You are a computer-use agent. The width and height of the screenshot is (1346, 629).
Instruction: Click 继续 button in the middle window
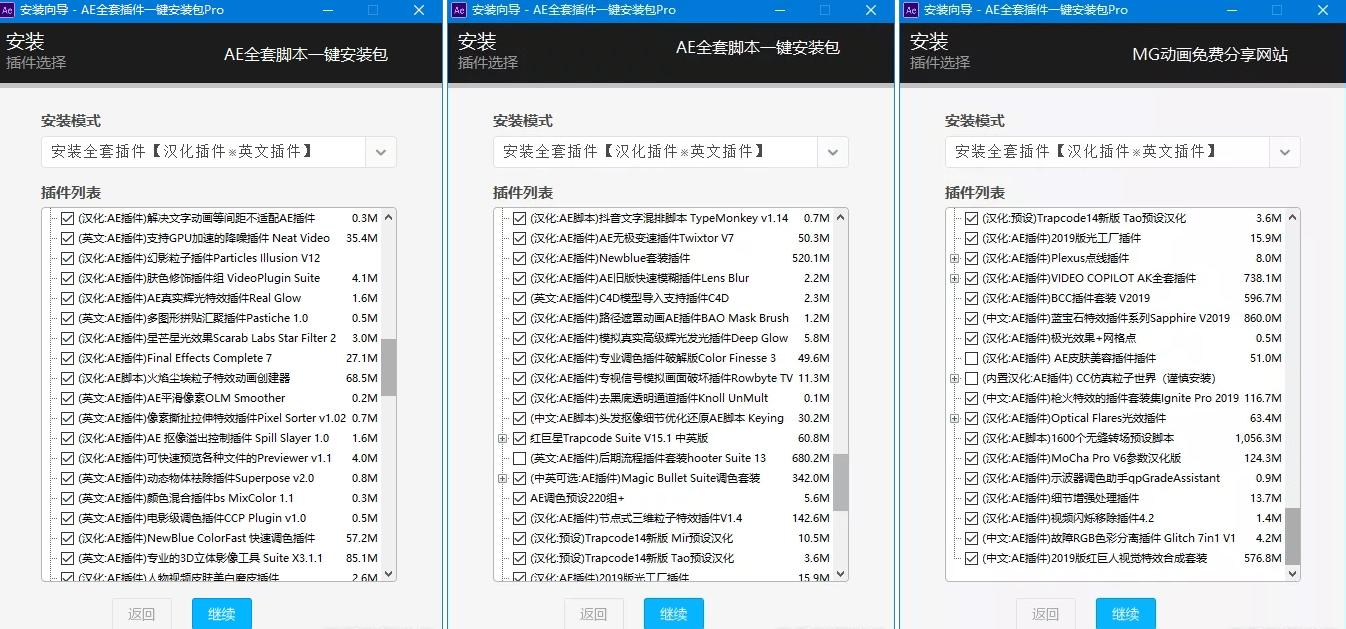click(x=674, y=614)
